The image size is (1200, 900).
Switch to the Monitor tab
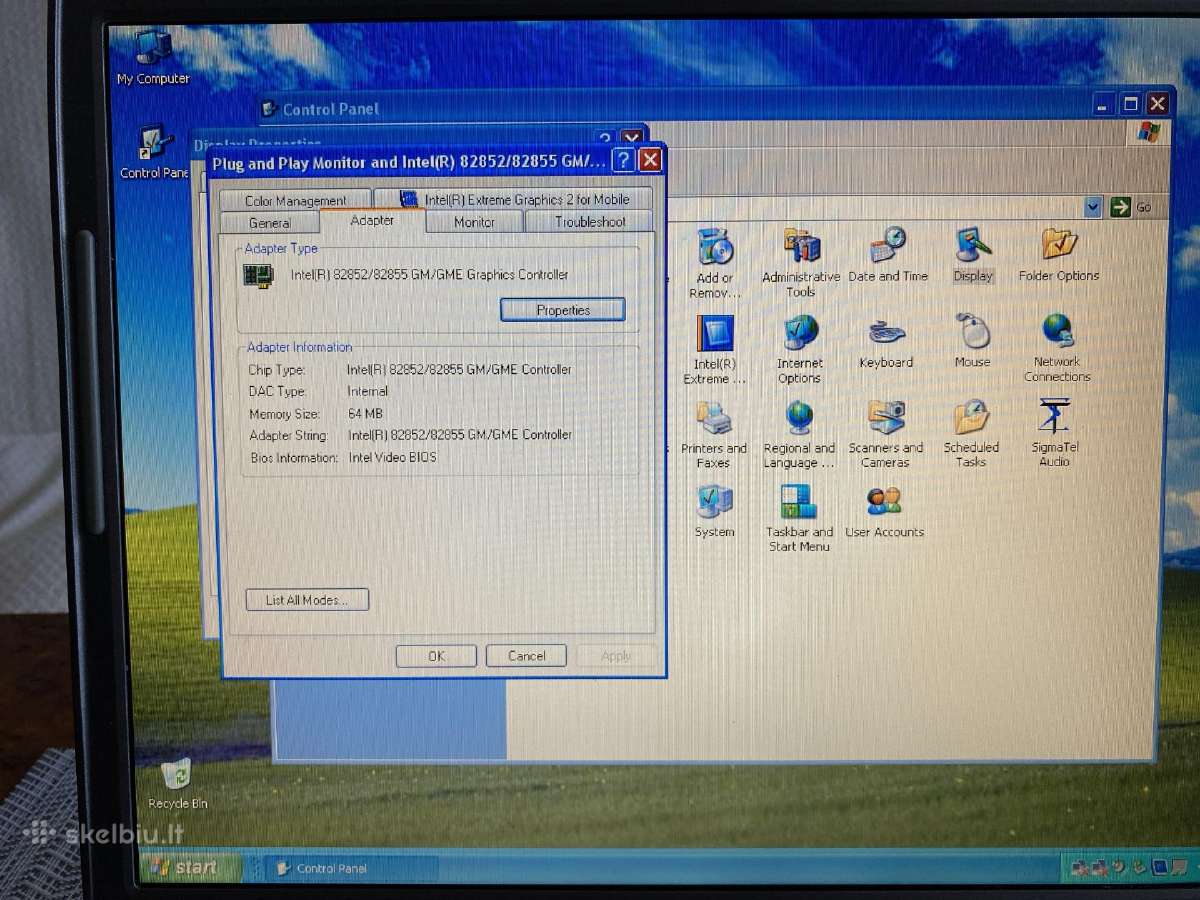(474, 222)
